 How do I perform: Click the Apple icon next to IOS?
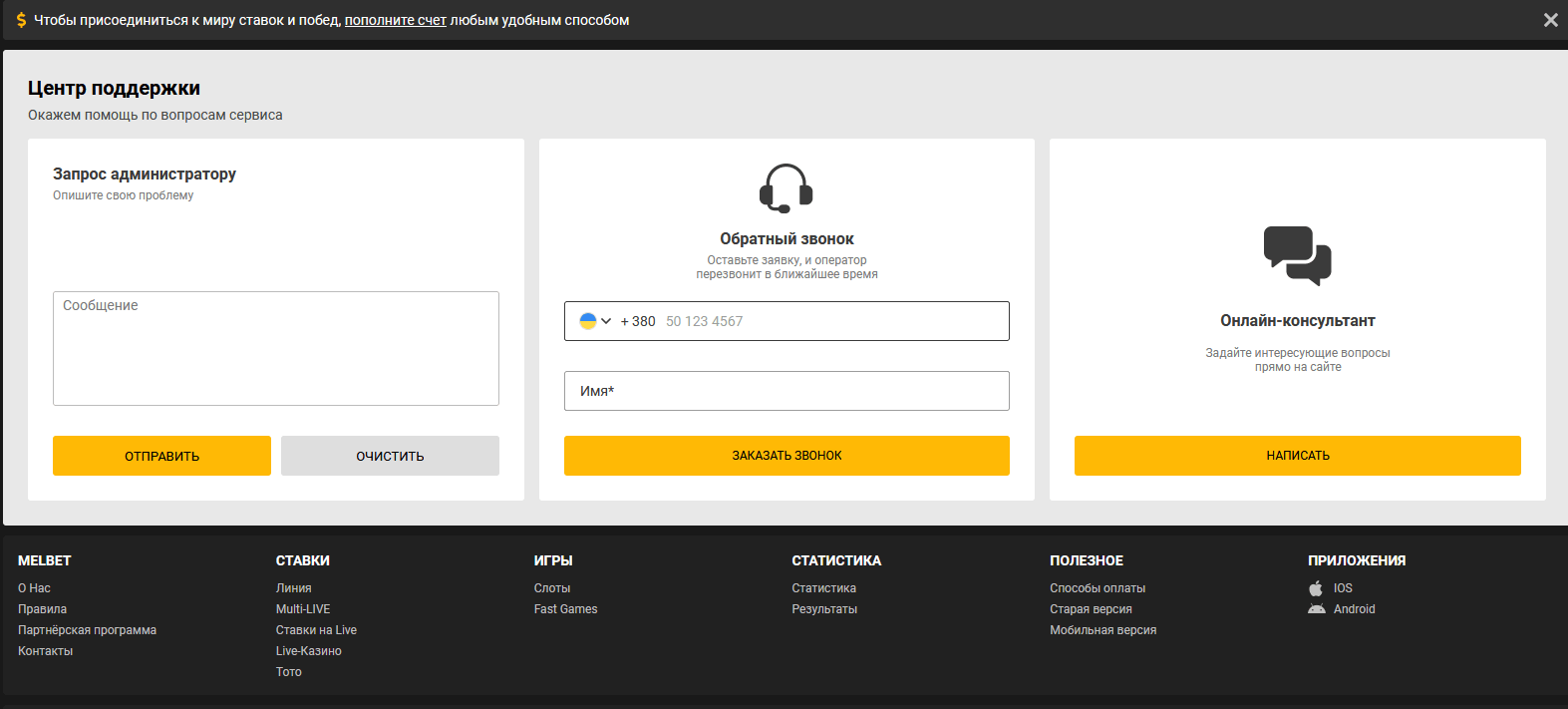click(1316, 588)
